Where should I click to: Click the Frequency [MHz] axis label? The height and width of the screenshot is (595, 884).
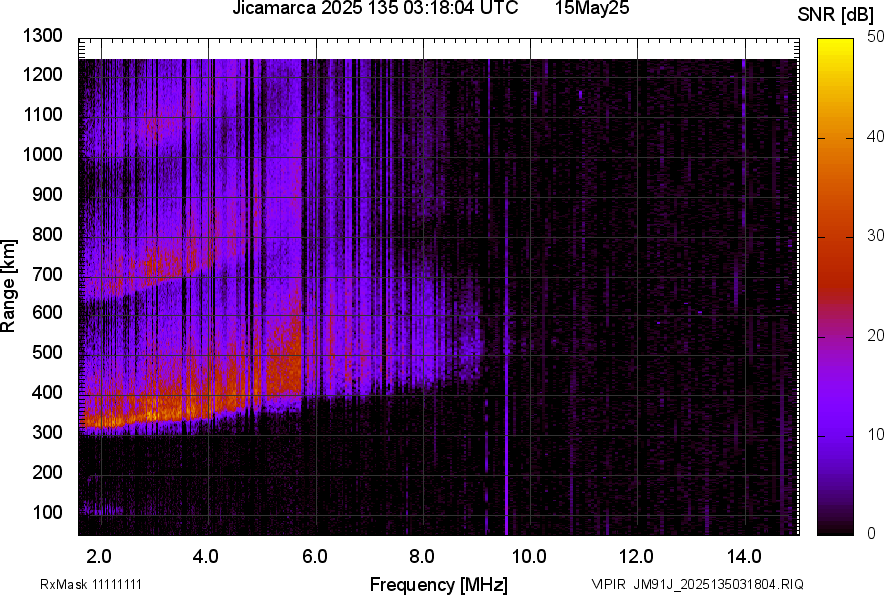pyautogui.click(x=438, y=584)
